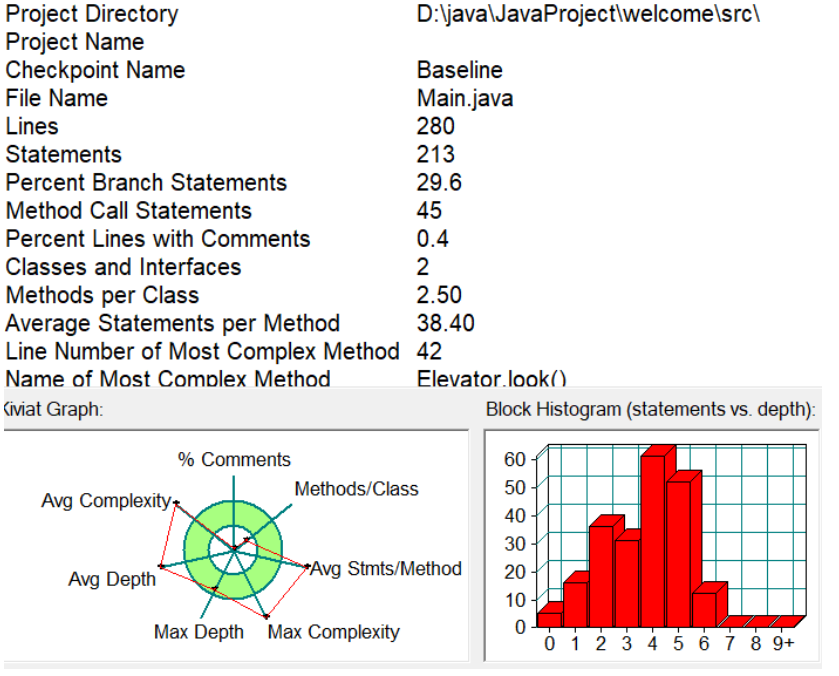
Task: Click the 'Project Directory' label
Action: [92, 14]
